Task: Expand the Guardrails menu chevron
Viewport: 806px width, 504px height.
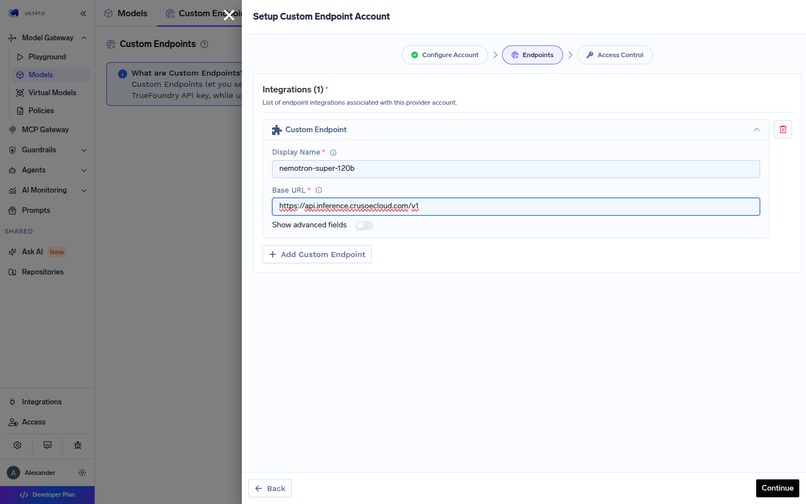Action: point(84,150)
